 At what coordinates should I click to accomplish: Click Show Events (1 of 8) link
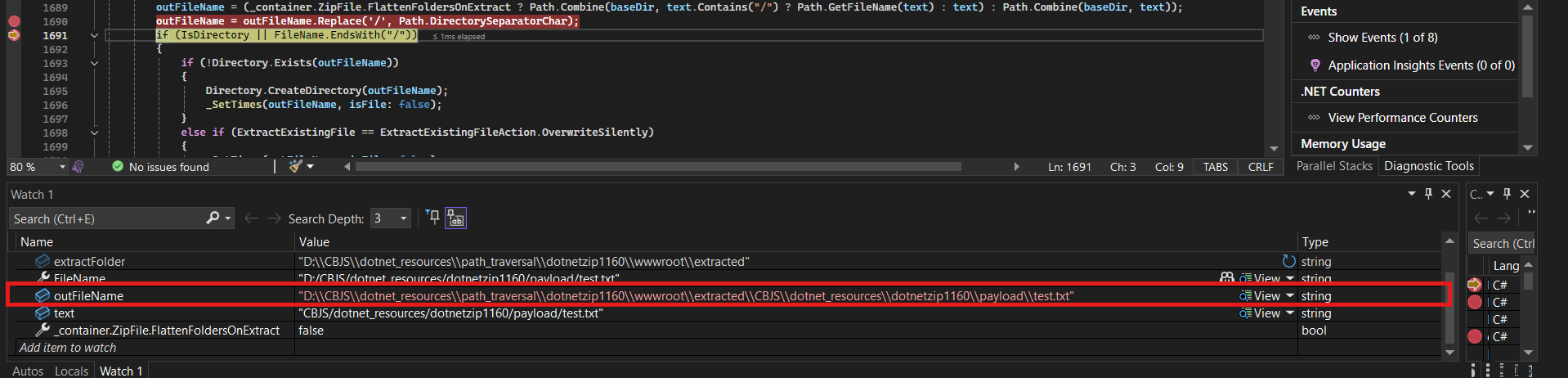(x=1382, y=38)
